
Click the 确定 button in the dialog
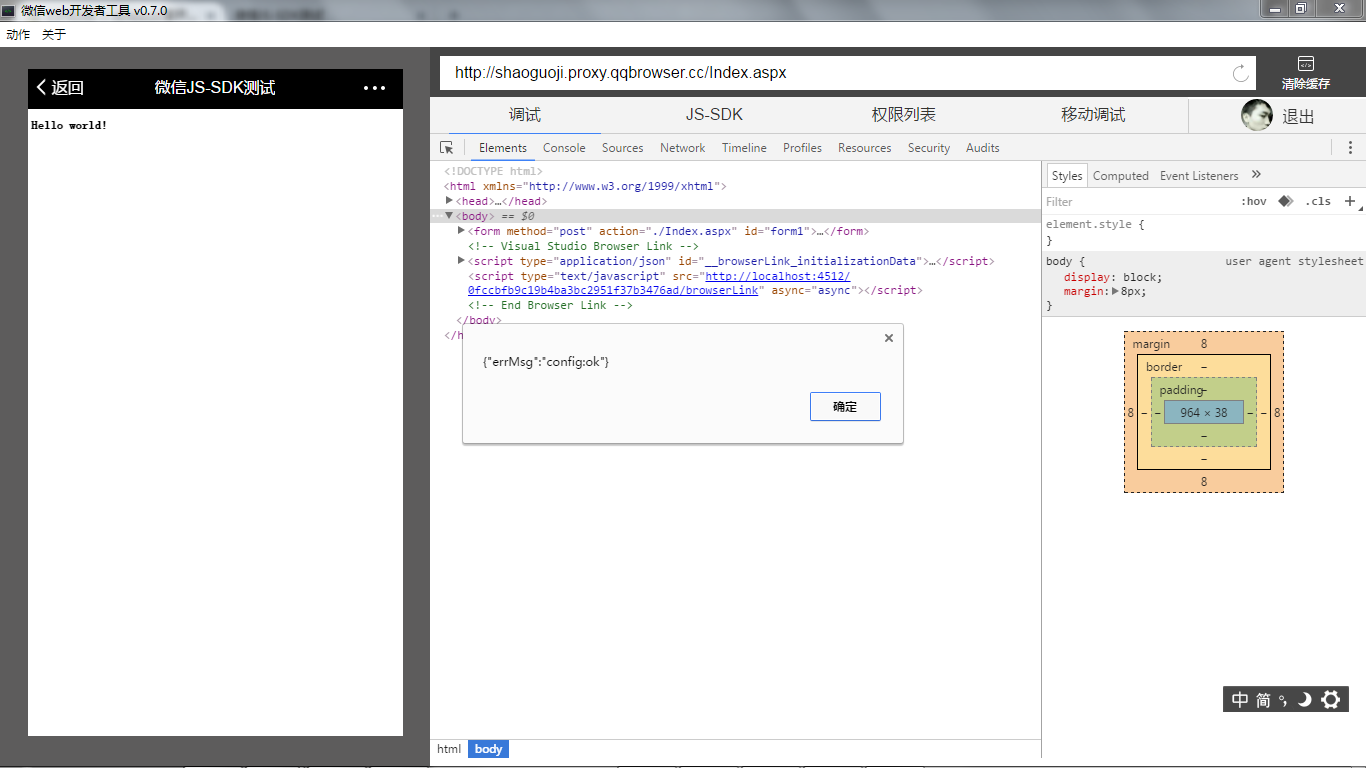(x=845, y=406)
